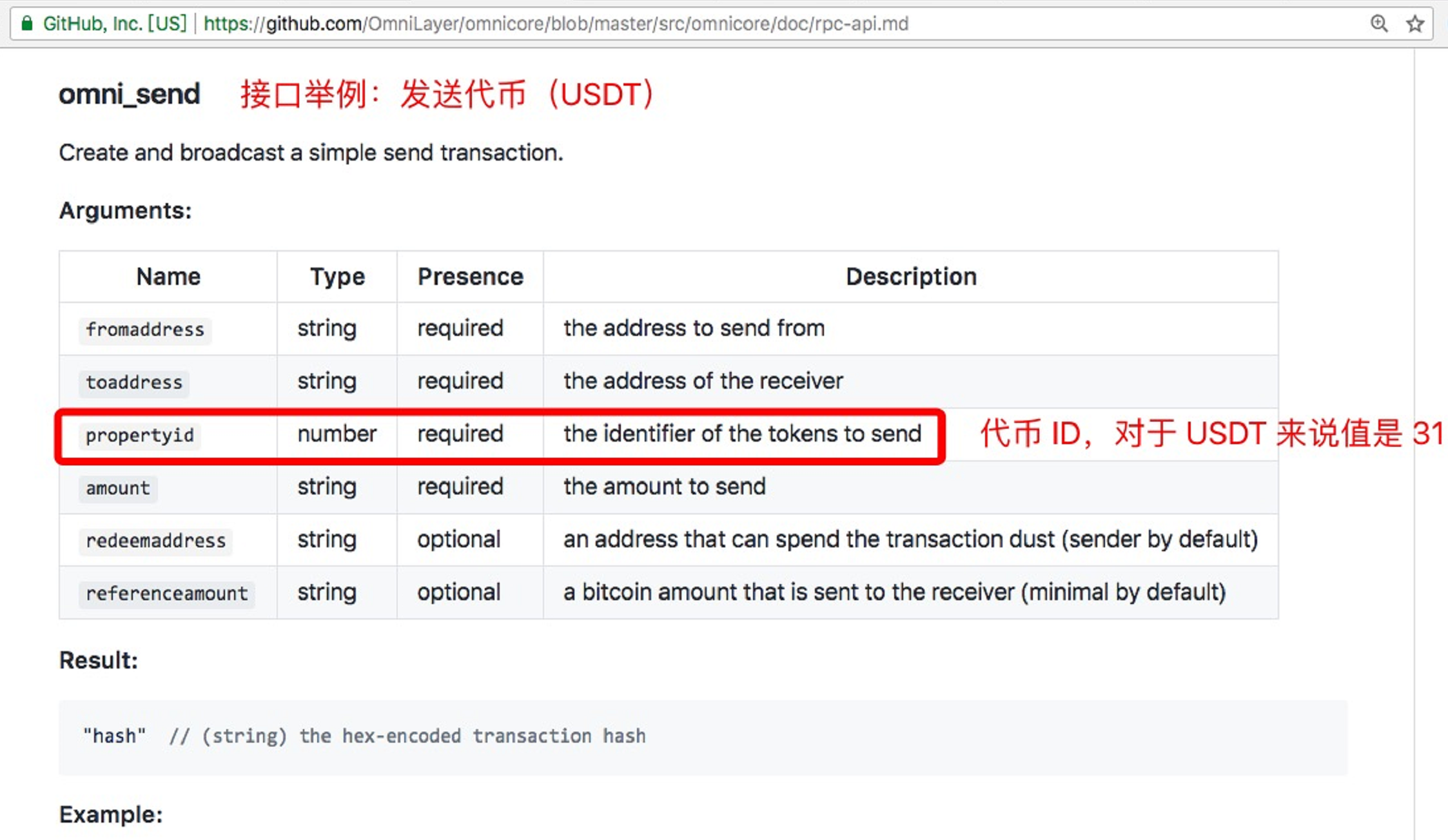The height and width of the screenshot is (840, 1448).
Task: Click the Description column header
Action: [911, 277]
